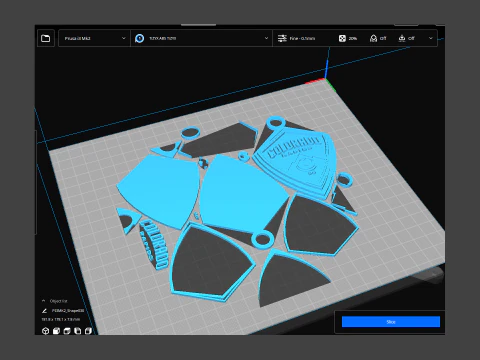Click the blue Slice button
This screenshot has height=360, width=480.
(x=391, y=322)
